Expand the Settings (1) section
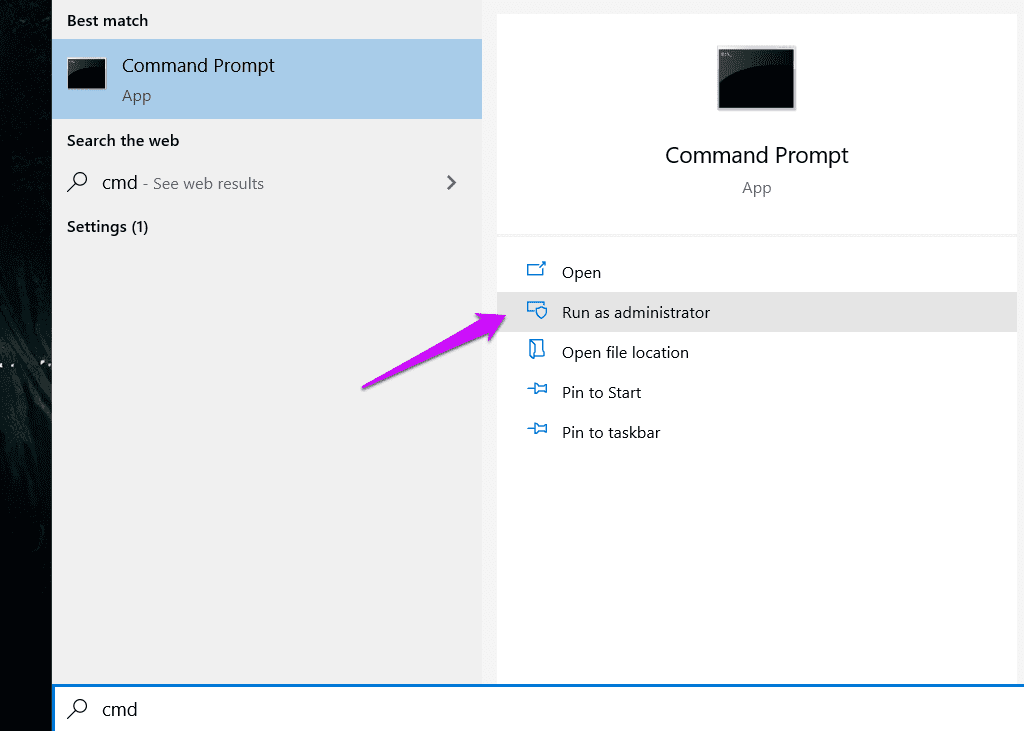The height and width of the screenshot is (731, 1024). coord(107,227)
